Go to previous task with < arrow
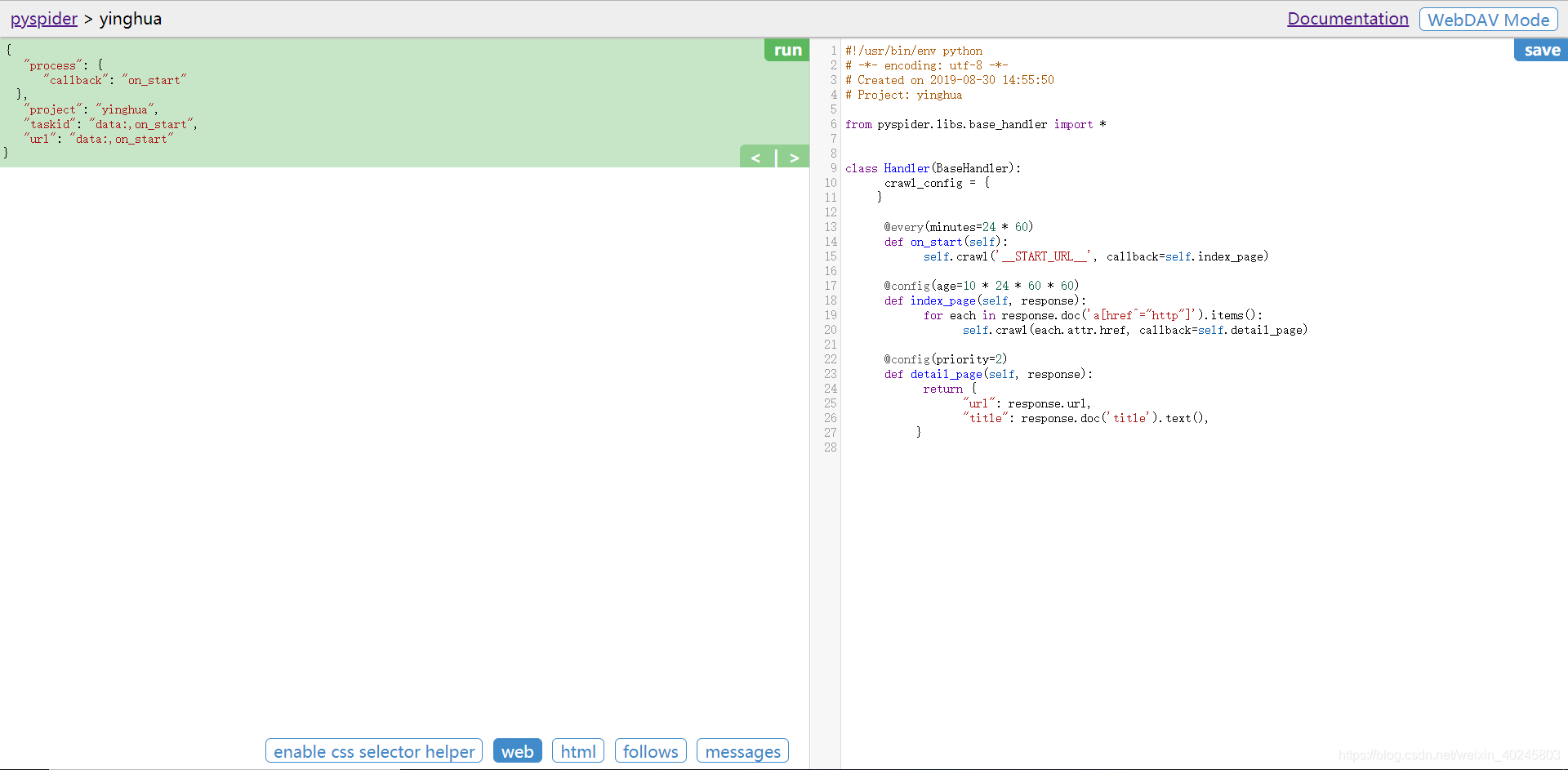This screenshot has height=770, width=1568. tap(756, 158)
